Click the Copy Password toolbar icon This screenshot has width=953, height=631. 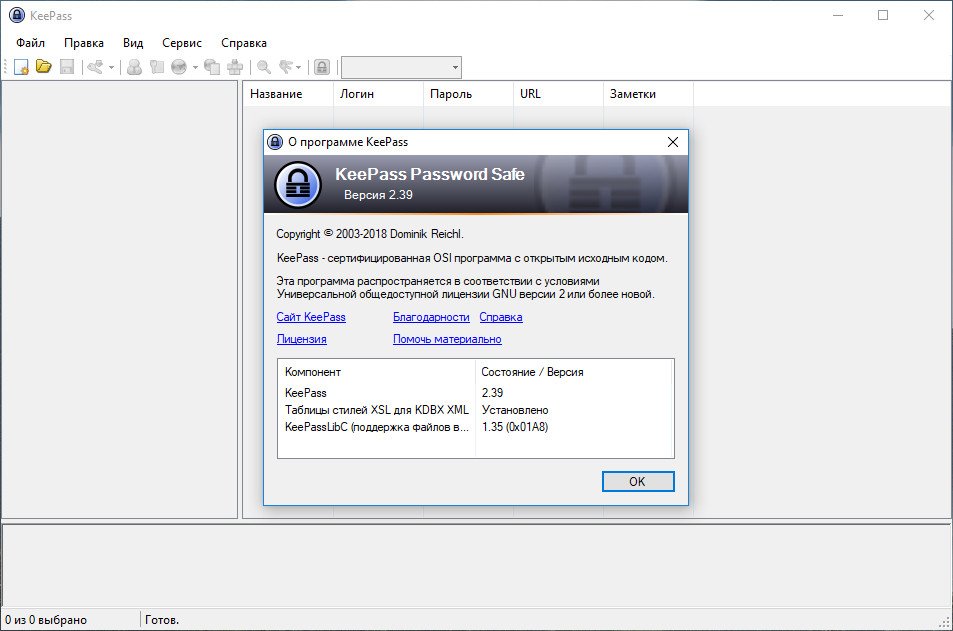click(x=157, y=67)
